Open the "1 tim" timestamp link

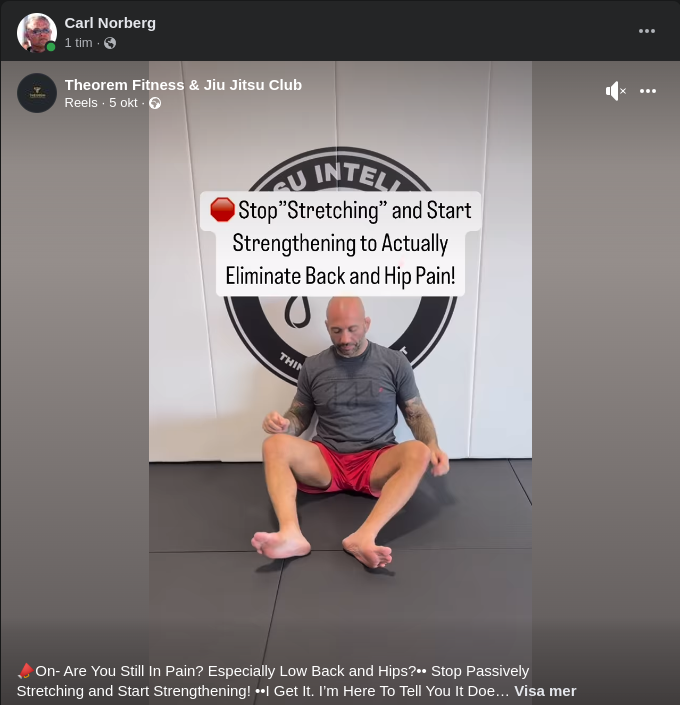click(78, 43)
